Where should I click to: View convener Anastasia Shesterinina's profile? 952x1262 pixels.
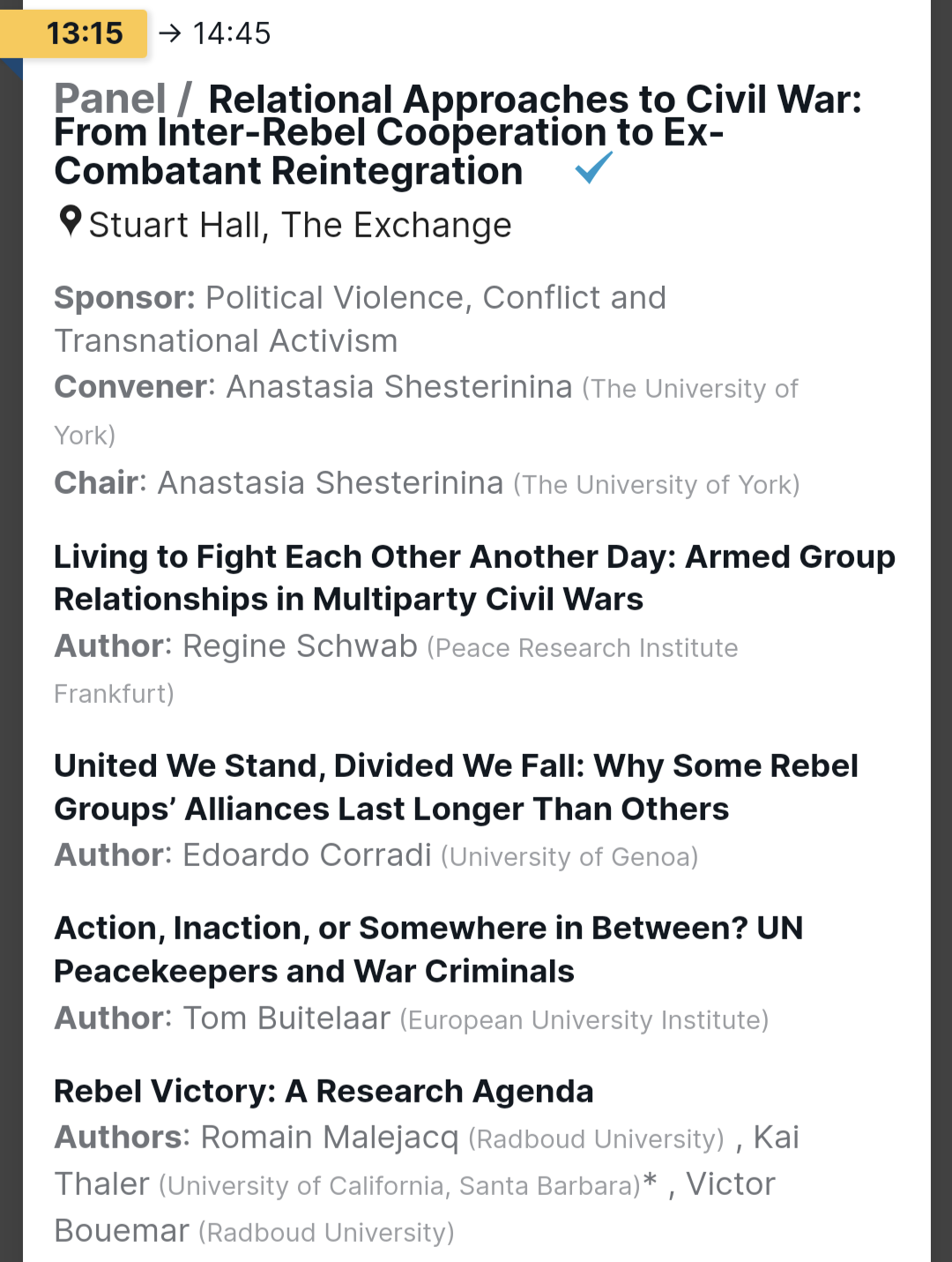pyautogui.click(x=398, y=387)
